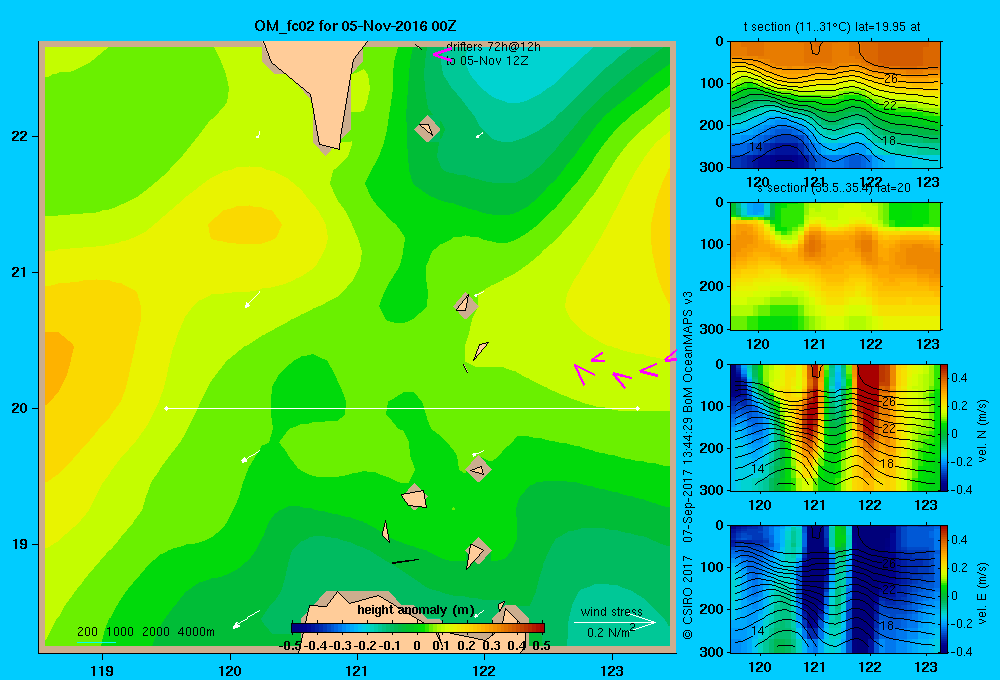The width and height of the screenshot is (1000, 680).
Task: Click the magenta drifter legend arrow
Action: click(x=441, y=54)
